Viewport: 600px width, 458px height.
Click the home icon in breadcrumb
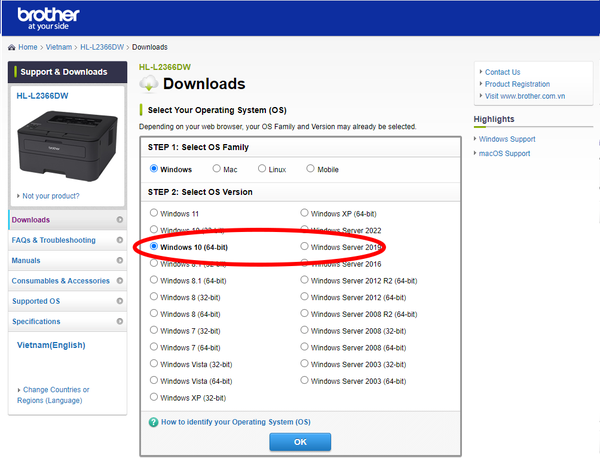(11, 47)
